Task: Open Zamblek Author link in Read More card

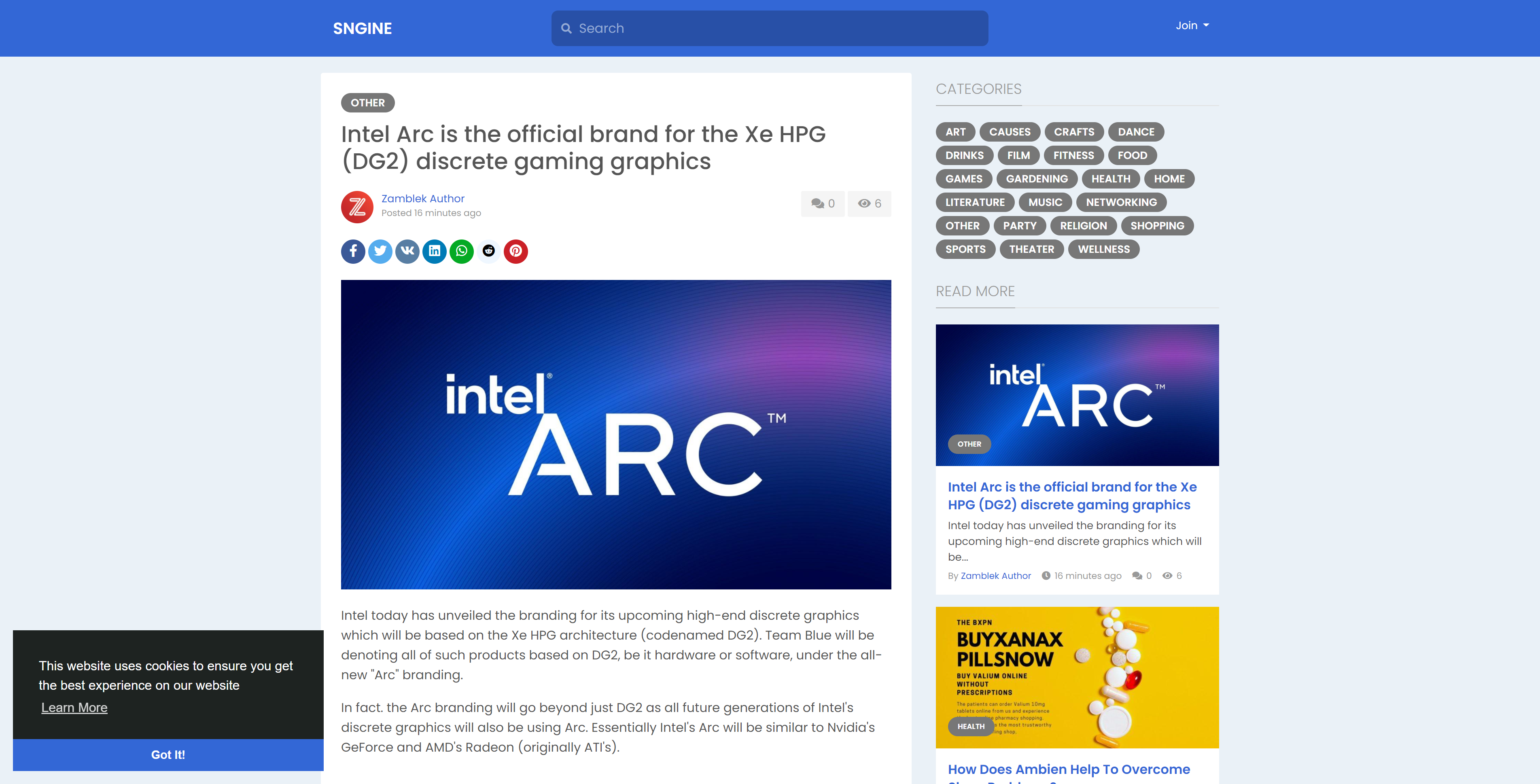Action: point(995,575)
